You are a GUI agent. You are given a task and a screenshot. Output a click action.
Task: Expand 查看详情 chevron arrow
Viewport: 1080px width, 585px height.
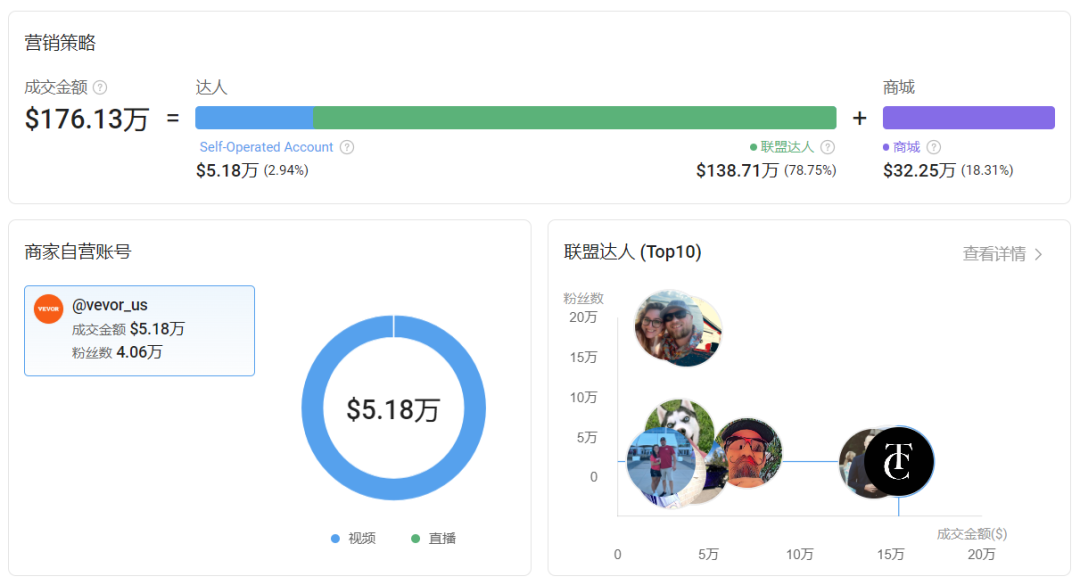click(1039, 254)
